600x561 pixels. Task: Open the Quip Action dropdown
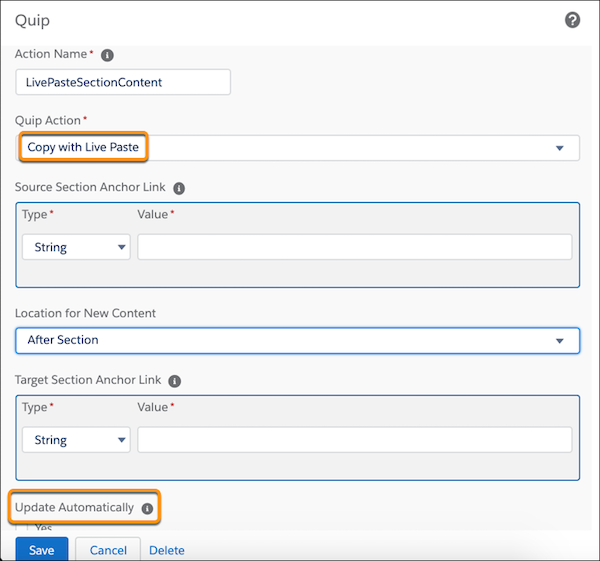297,148
